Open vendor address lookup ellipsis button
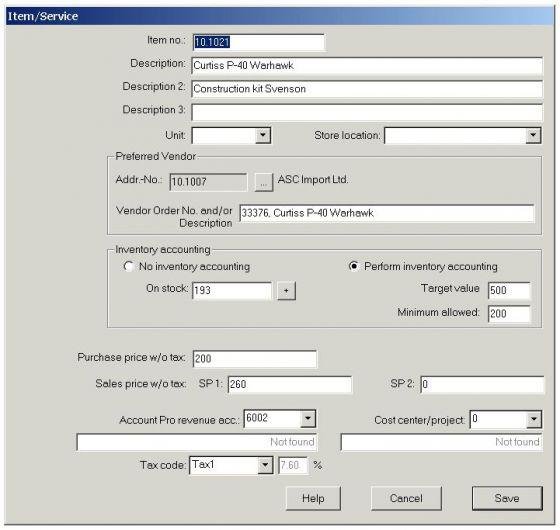This screenshot has height=530, width=560. [x=264, y=182]
